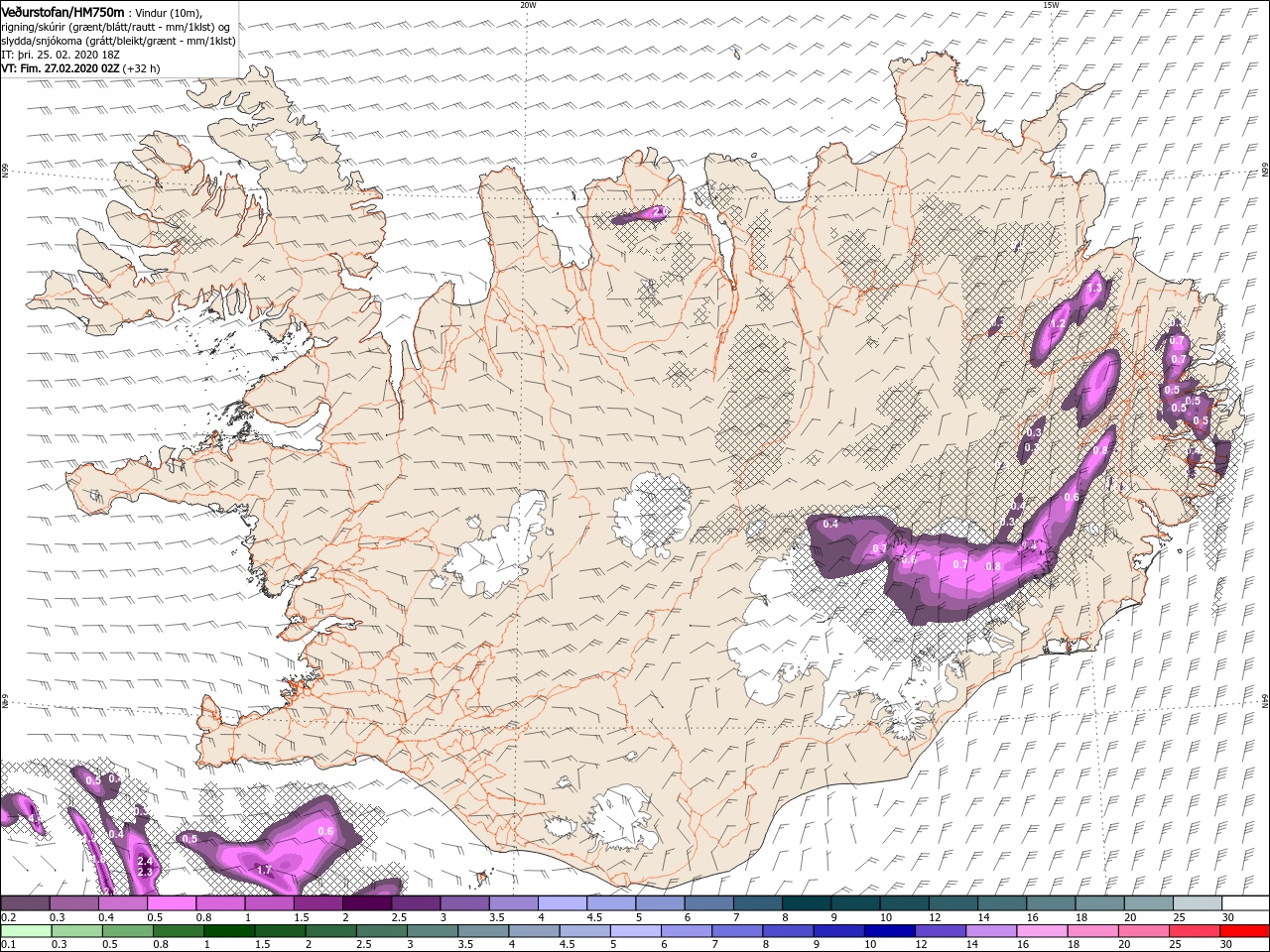Image resolution: width=1270 pixels, height=952 pixels.
Task: Click the 'Veðurstofan/HM750m' title text
Action: [x=63, y=11]
